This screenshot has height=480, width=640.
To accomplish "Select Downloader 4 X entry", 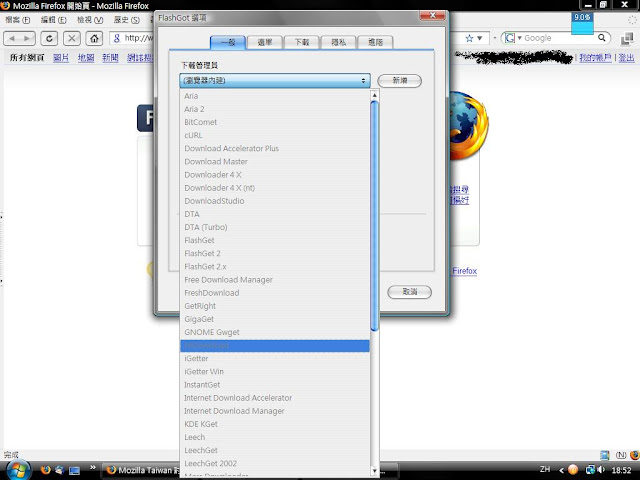I will tap(275, 175).
